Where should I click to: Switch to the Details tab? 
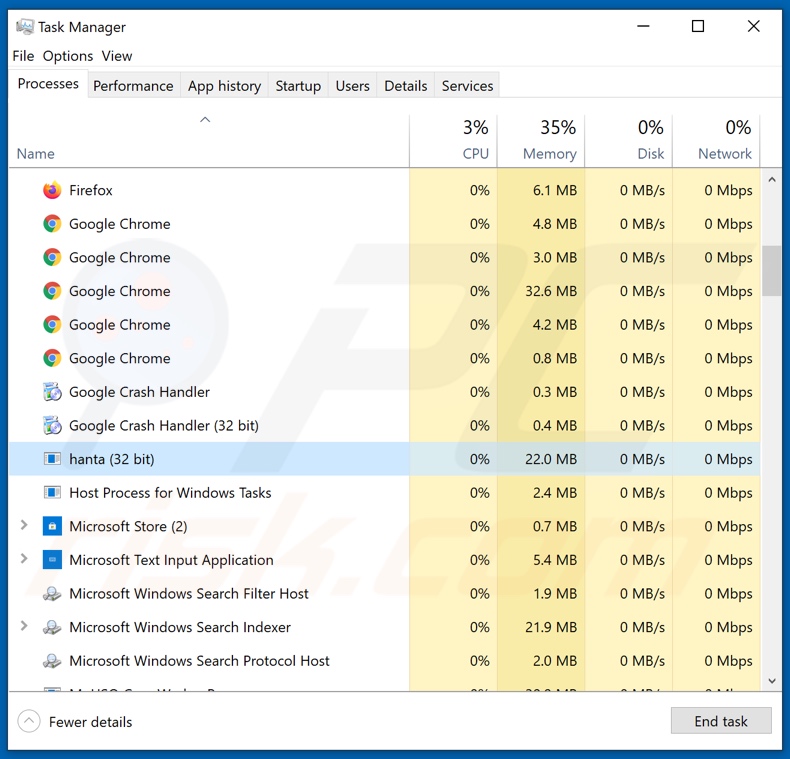pyautogui.click(x=406, y=86)
